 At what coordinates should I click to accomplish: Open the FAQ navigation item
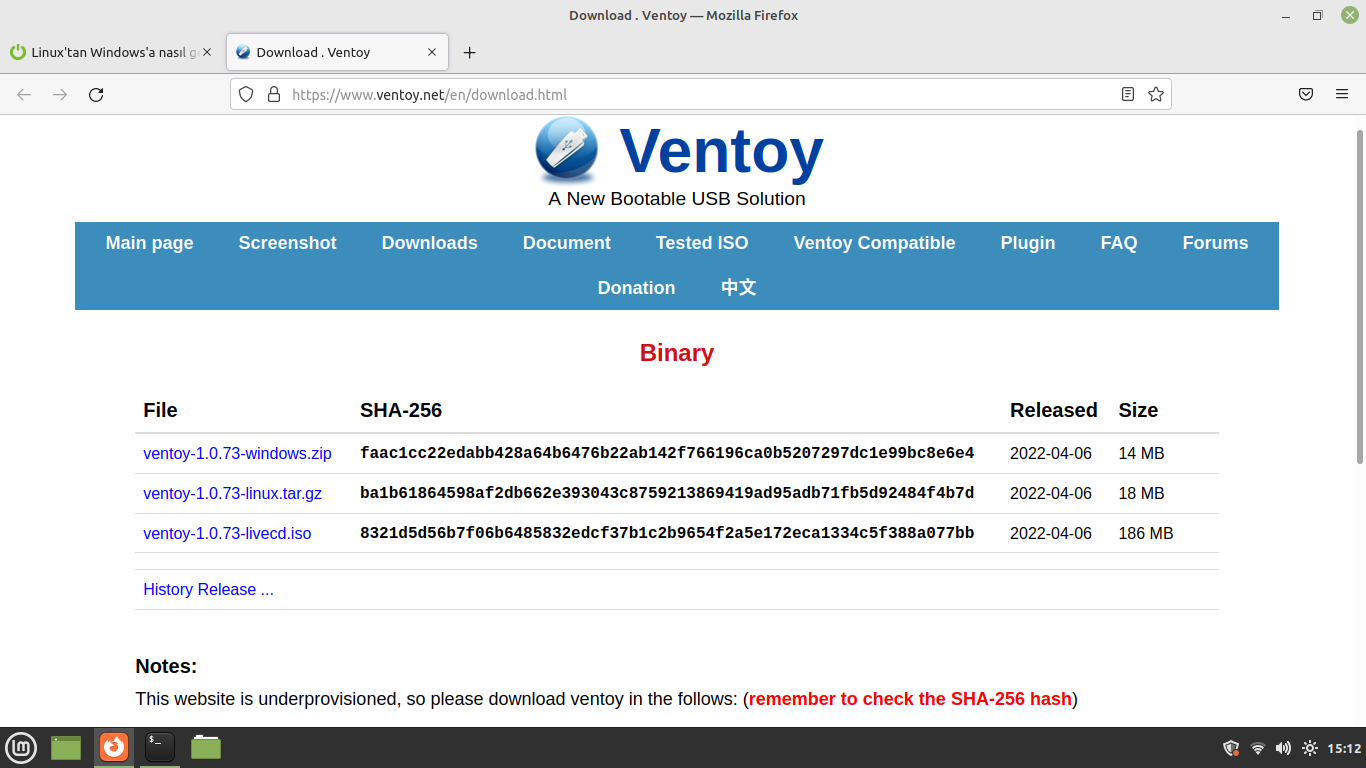coord(1119,243)
